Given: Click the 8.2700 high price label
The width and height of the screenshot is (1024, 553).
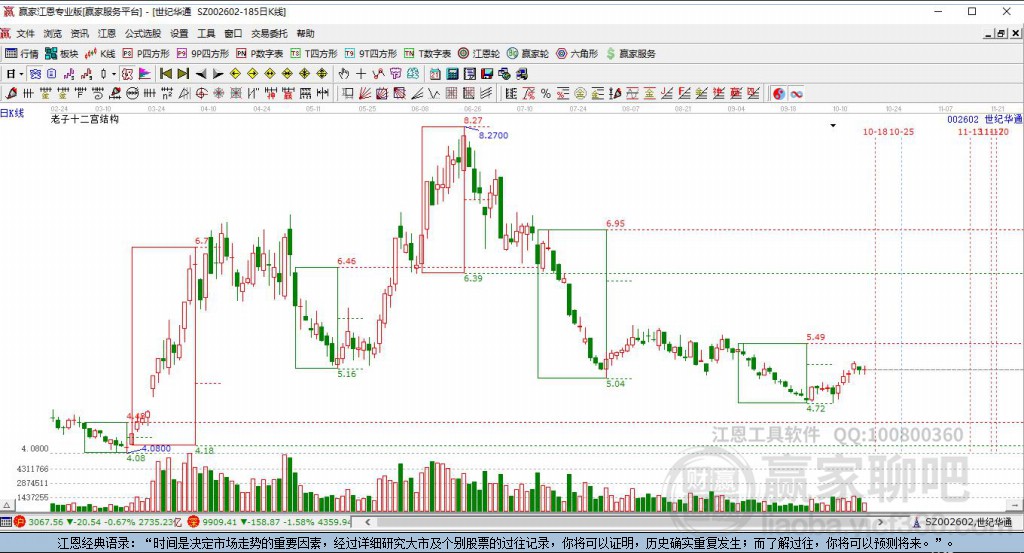Looking at the screenshot, I should point(493,135).
